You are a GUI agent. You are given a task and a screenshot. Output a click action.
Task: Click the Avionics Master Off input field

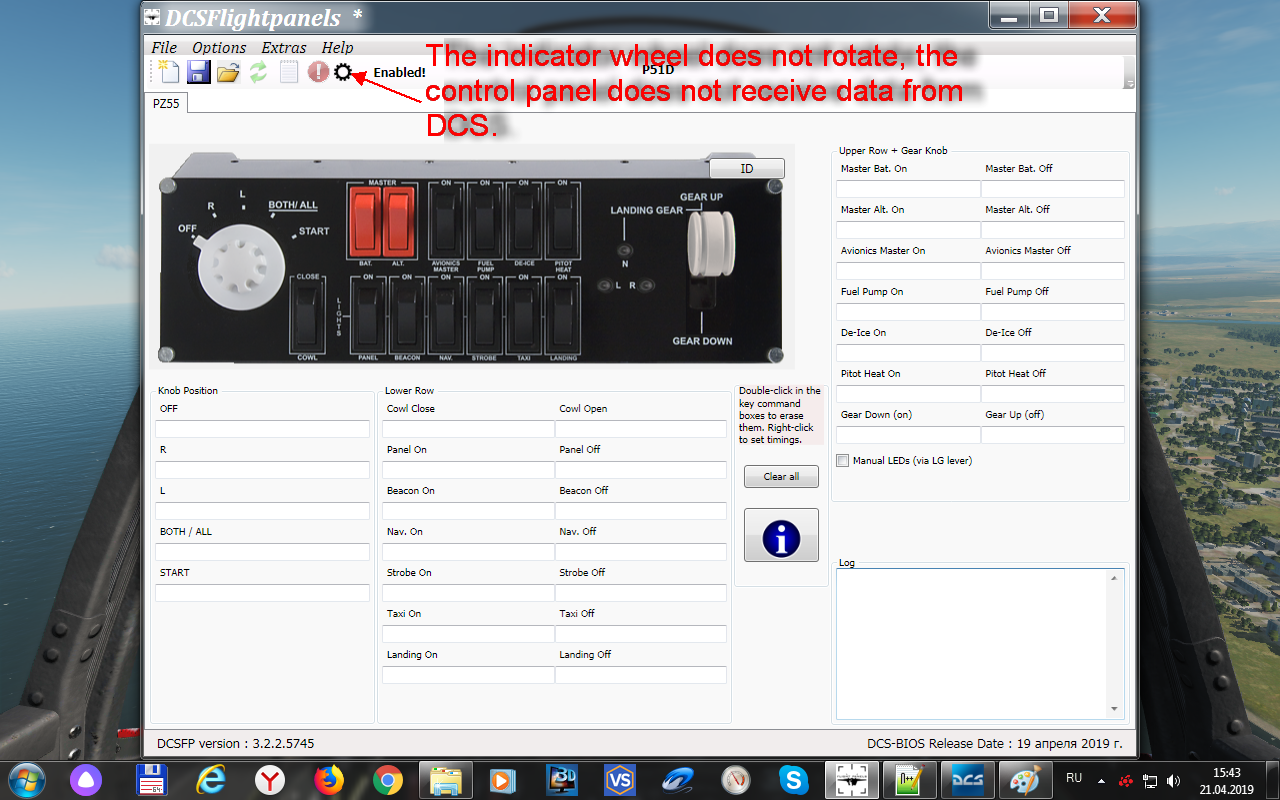[x=1053, y=271]
